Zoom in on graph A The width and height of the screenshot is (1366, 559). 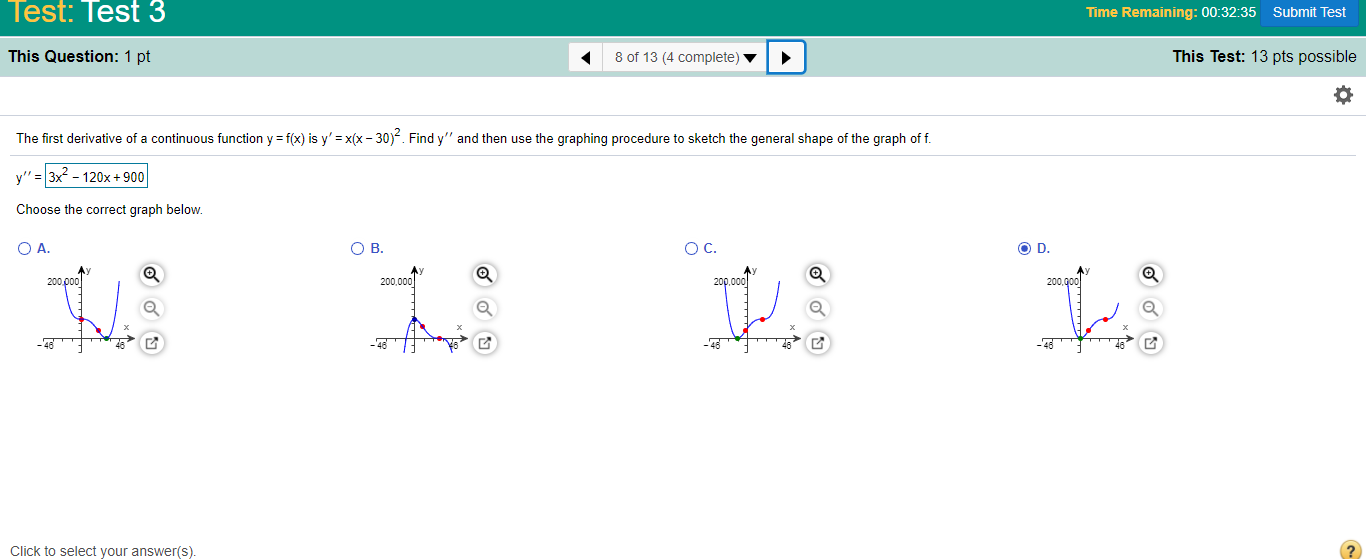point(150,273)
